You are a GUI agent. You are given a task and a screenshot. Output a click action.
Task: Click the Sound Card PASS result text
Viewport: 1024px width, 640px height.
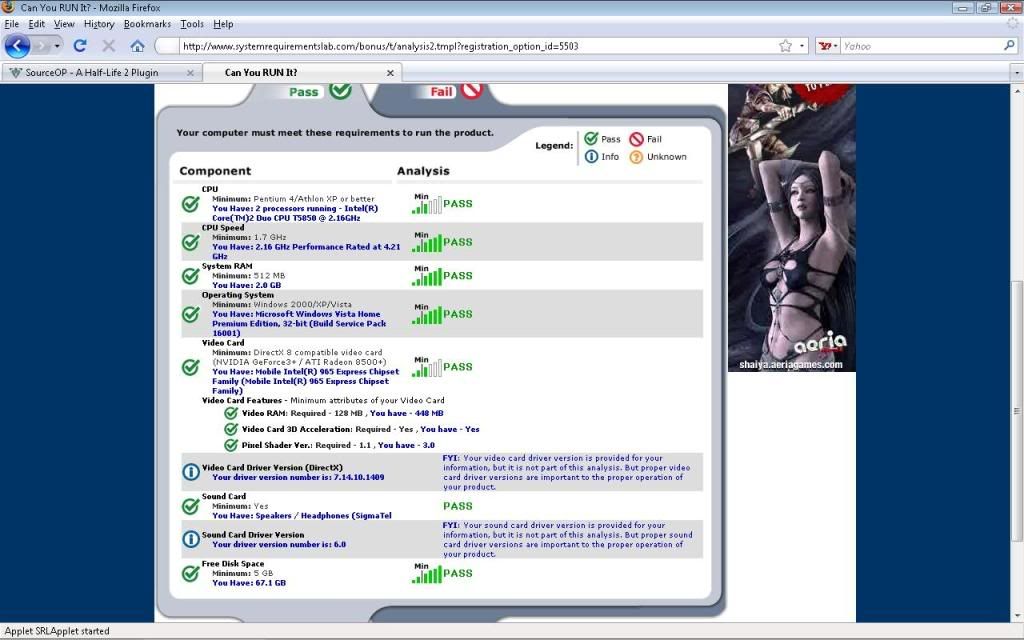458,506
